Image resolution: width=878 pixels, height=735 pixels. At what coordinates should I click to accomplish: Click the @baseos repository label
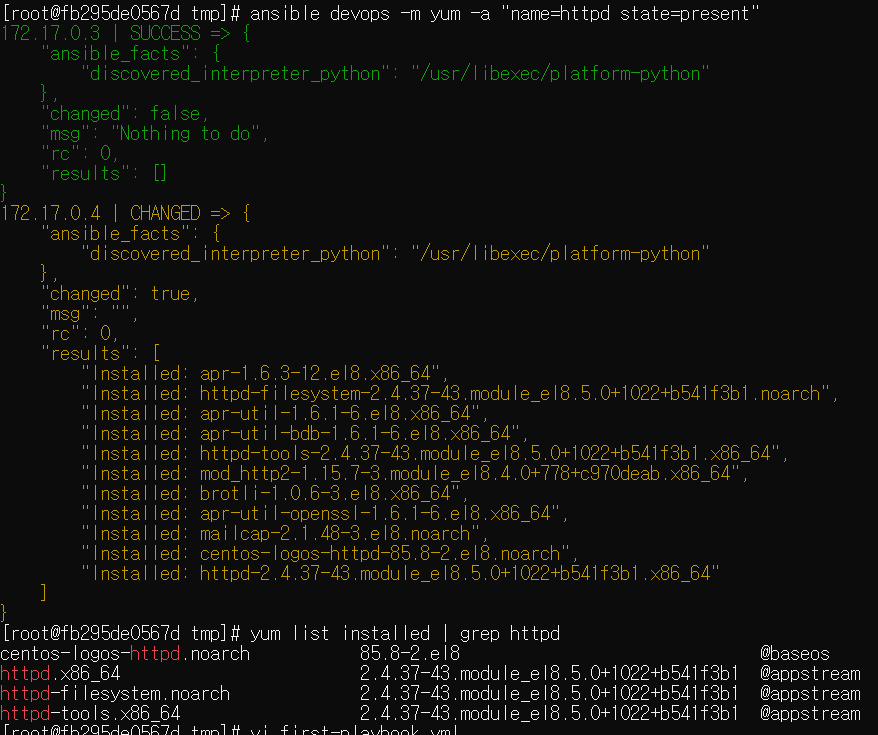point(795,653)
